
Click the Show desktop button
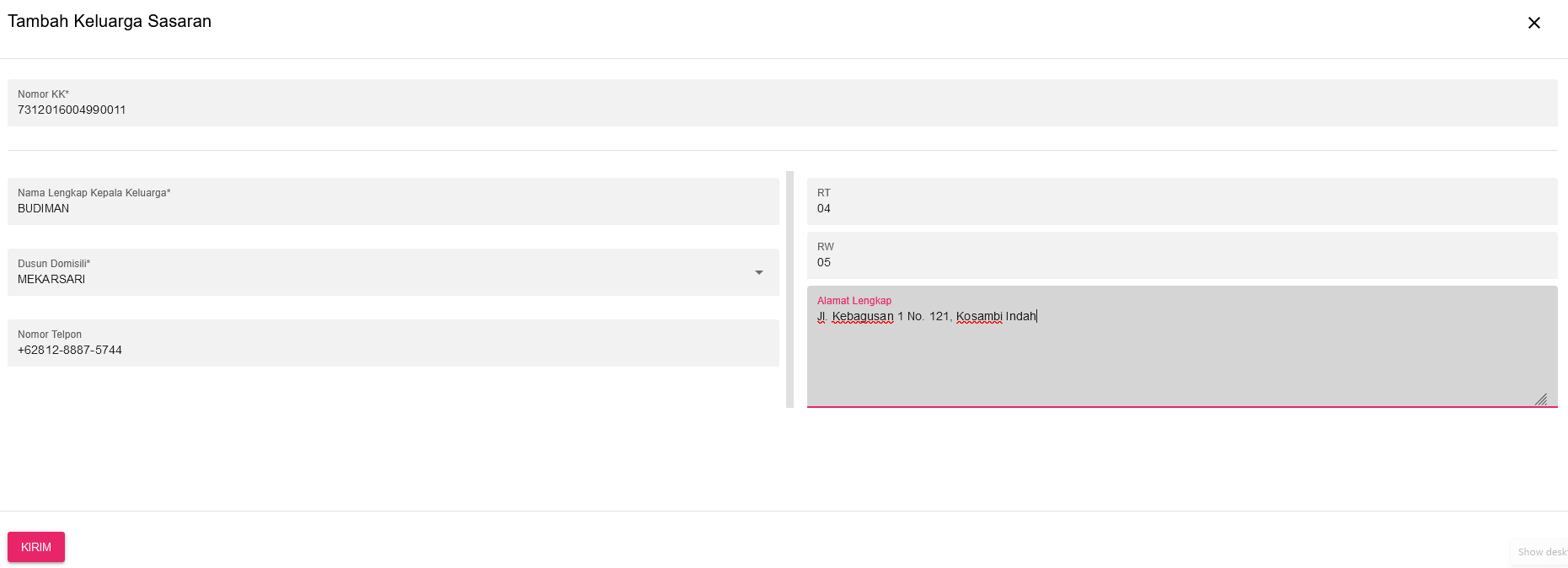tap(1541, 552)
